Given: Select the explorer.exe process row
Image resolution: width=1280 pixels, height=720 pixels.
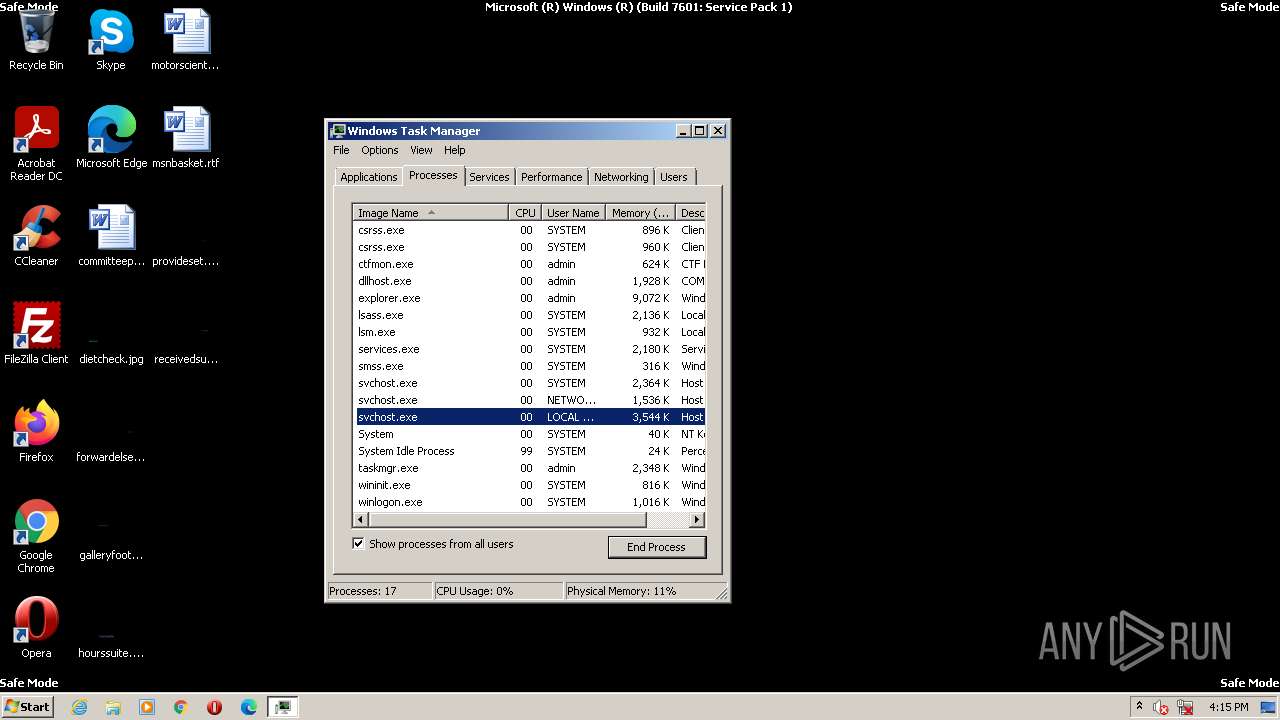Looking at the screenshot, I should [530, 298].
